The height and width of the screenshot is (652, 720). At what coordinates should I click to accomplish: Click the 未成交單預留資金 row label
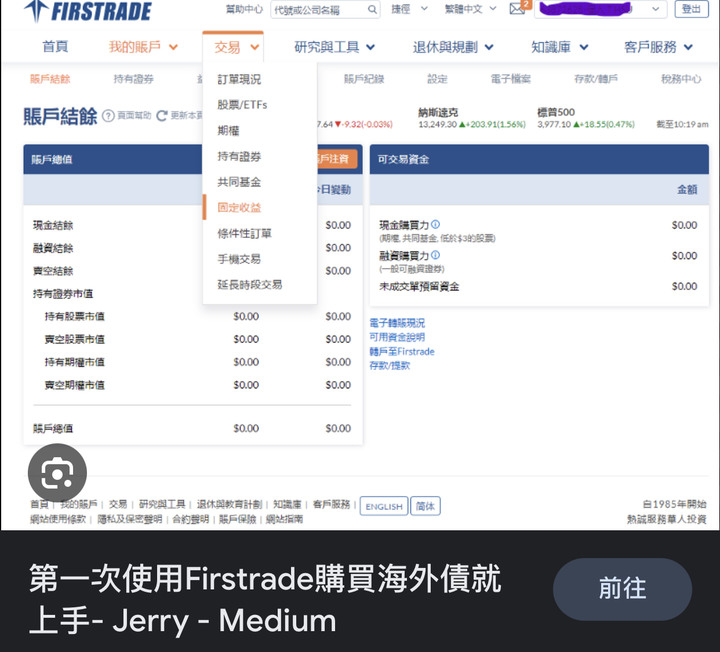point(419,287)
